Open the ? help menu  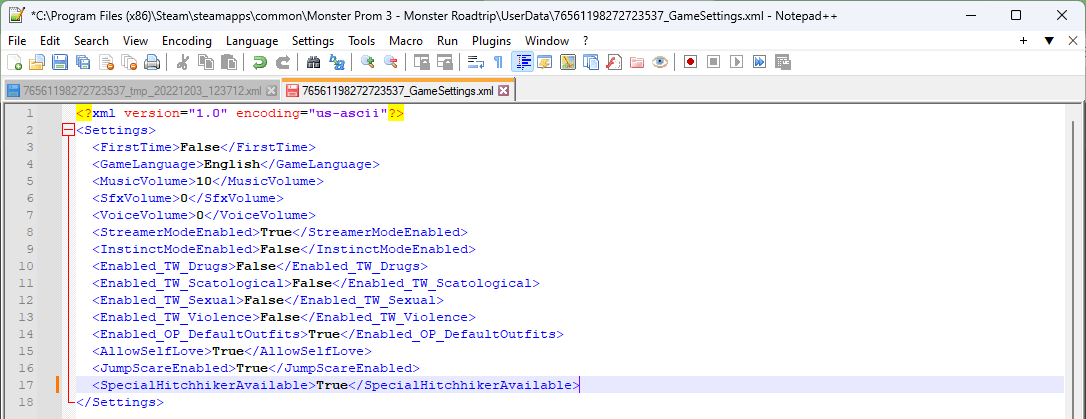click(x=585, y=41)
